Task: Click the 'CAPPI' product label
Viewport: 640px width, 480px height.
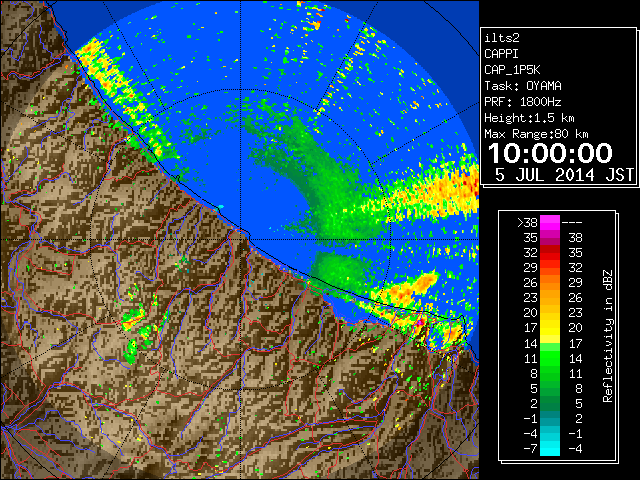Action: click(x=501, y=54)
